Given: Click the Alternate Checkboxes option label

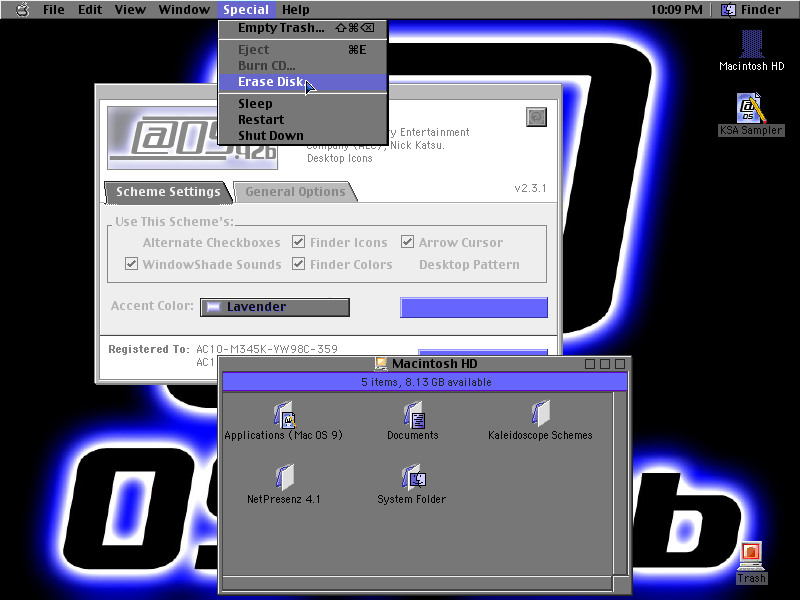Looking at the screenshot, I should [212, 242].
